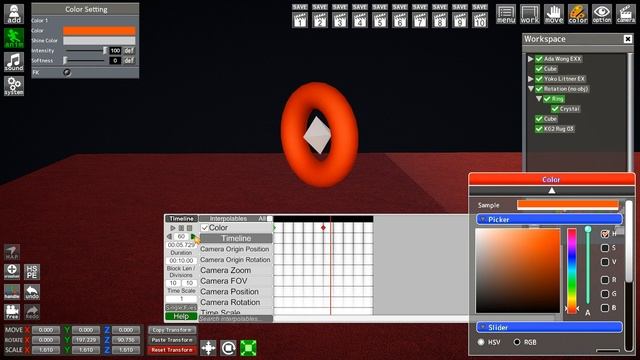640x360 pixels.
Task: Click the up arrow under Color header
Action: pos(552,191)
